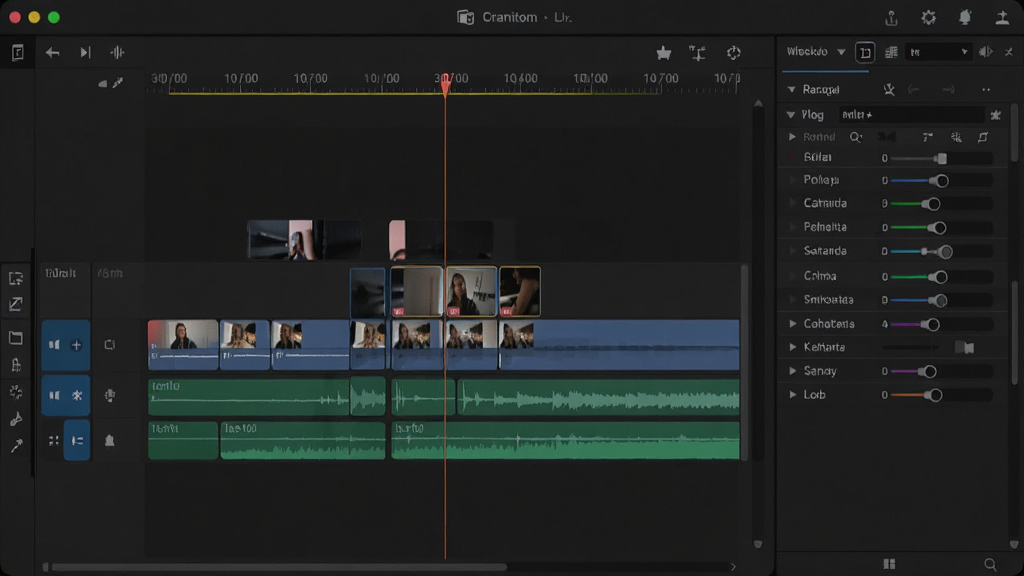Expand the Lorb row
The width and height of the screenshot is (1024, 576).
(x=793, y=394)
